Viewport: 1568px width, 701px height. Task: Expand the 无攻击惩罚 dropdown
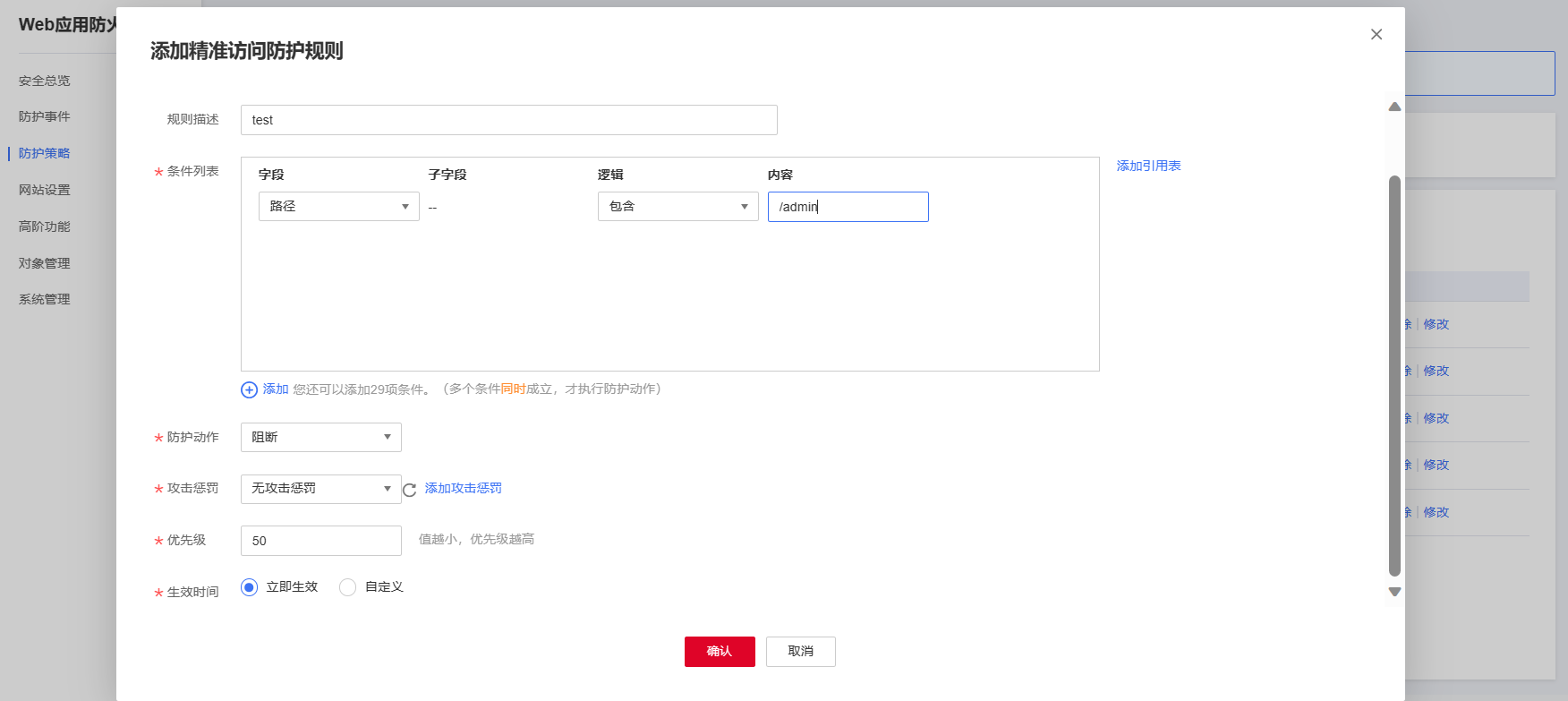tap(320, 489)
